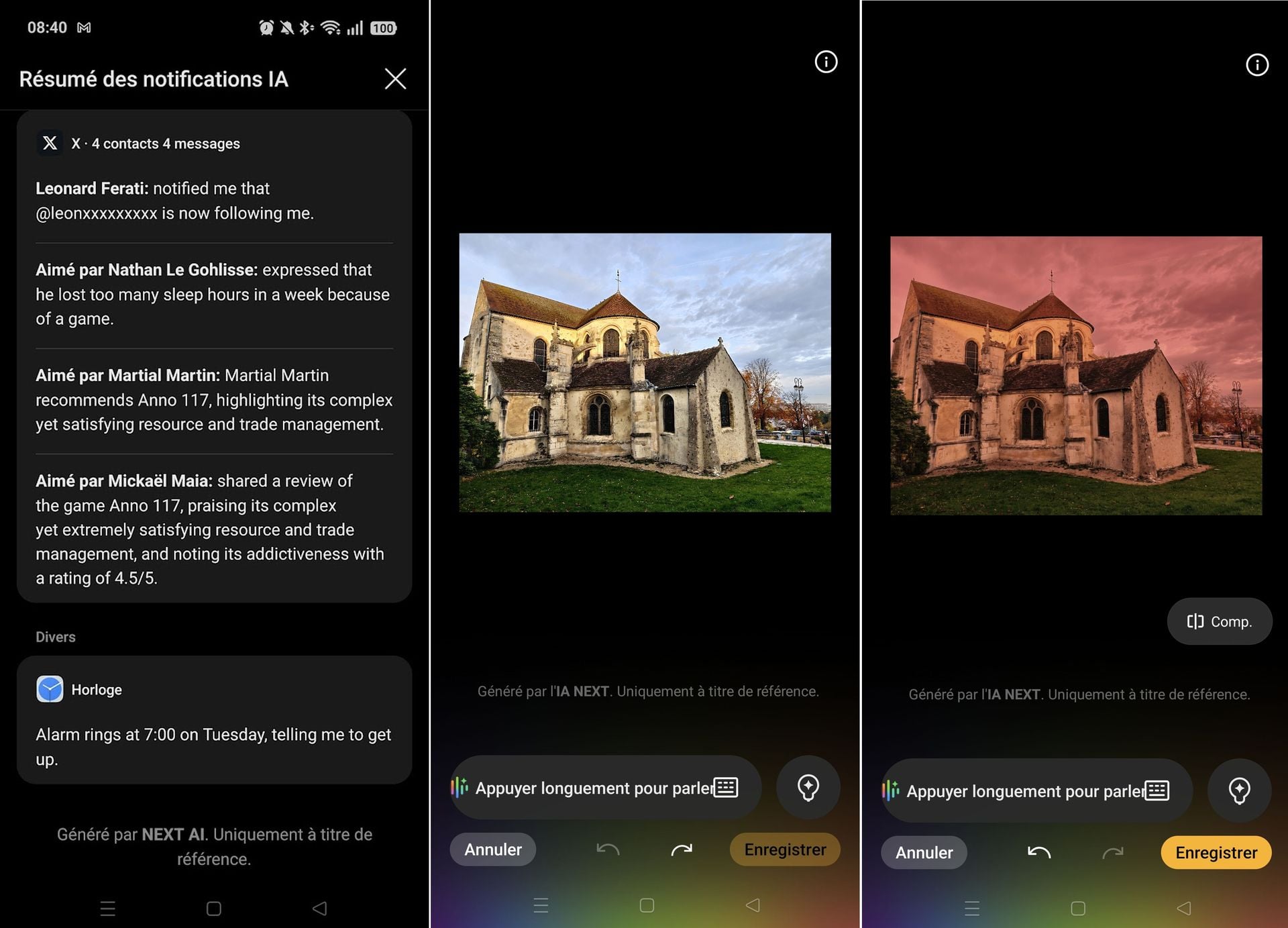The height and width of the screenshot is (928, 1288).
Task: Tap the lightbulb suggestions button on right screen
Action: point(1239,790)
